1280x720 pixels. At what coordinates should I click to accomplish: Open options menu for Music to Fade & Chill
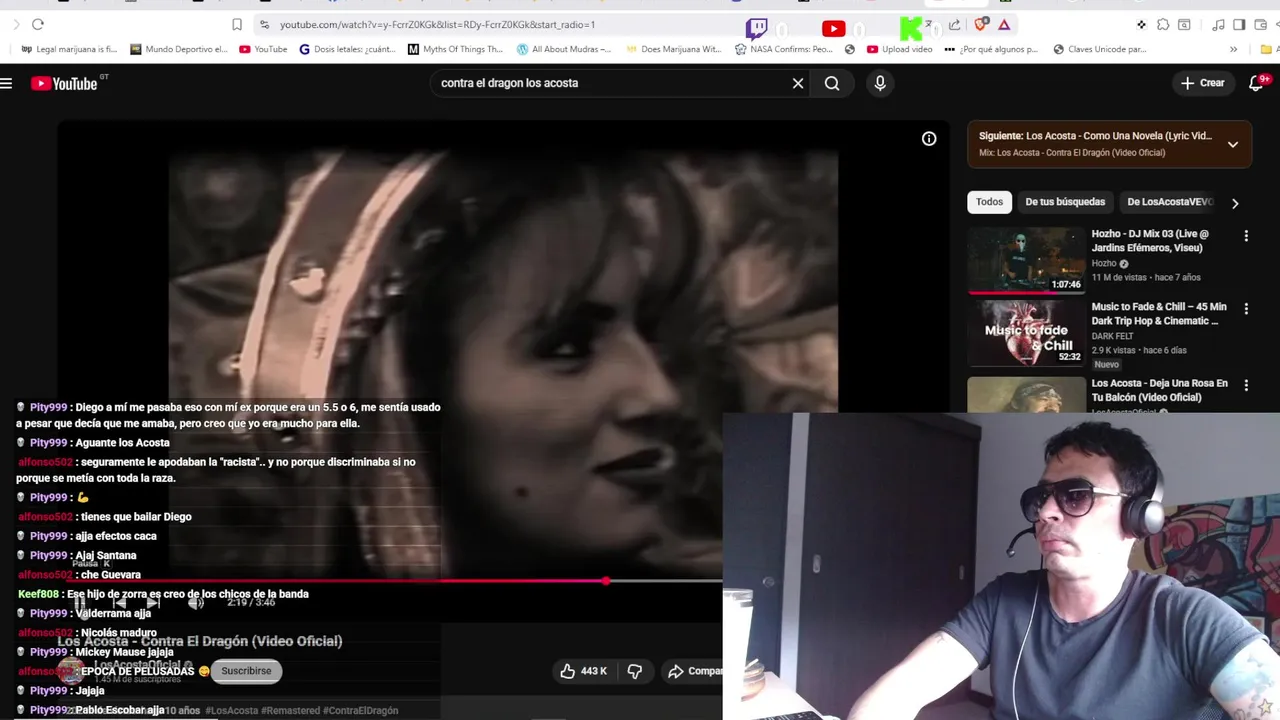point(1246,309)
